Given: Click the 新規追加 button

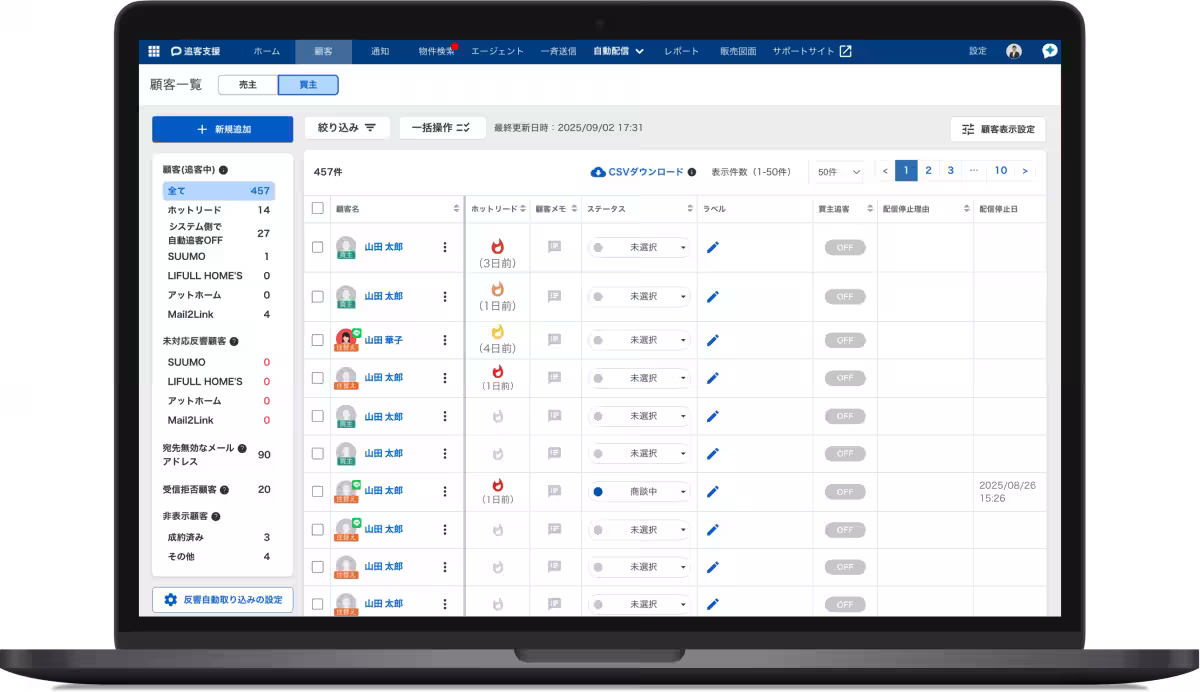Looking at the screenshot, I should [222, 129].
